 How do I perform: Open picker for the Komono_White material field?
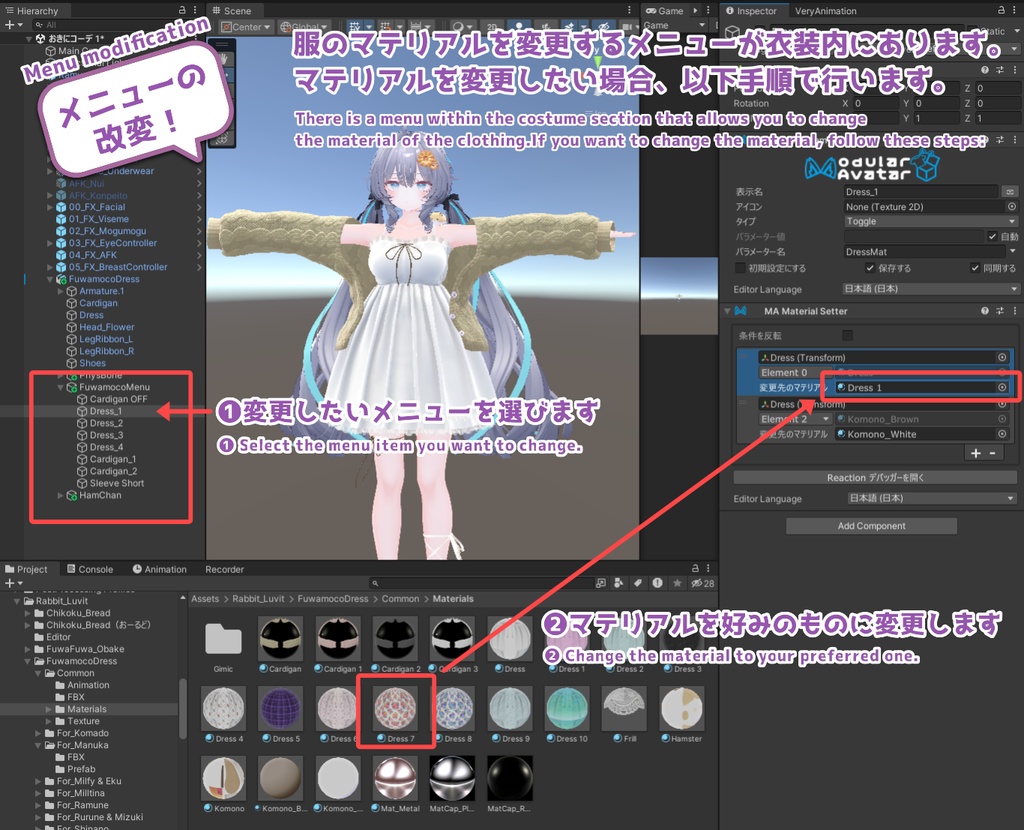click(x=1002, y=434)
